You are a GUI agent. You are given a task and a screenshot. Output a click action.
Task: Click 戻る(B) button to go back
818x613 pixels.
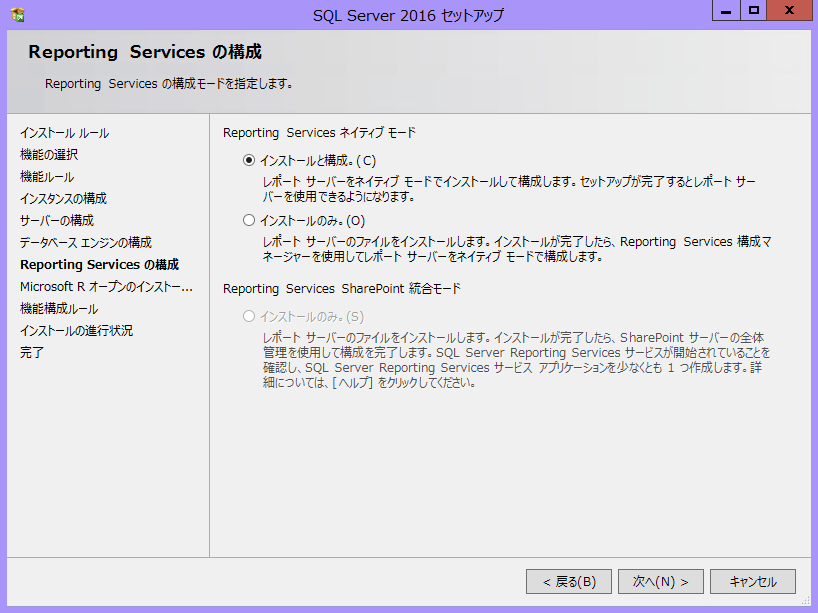point(569,581)
